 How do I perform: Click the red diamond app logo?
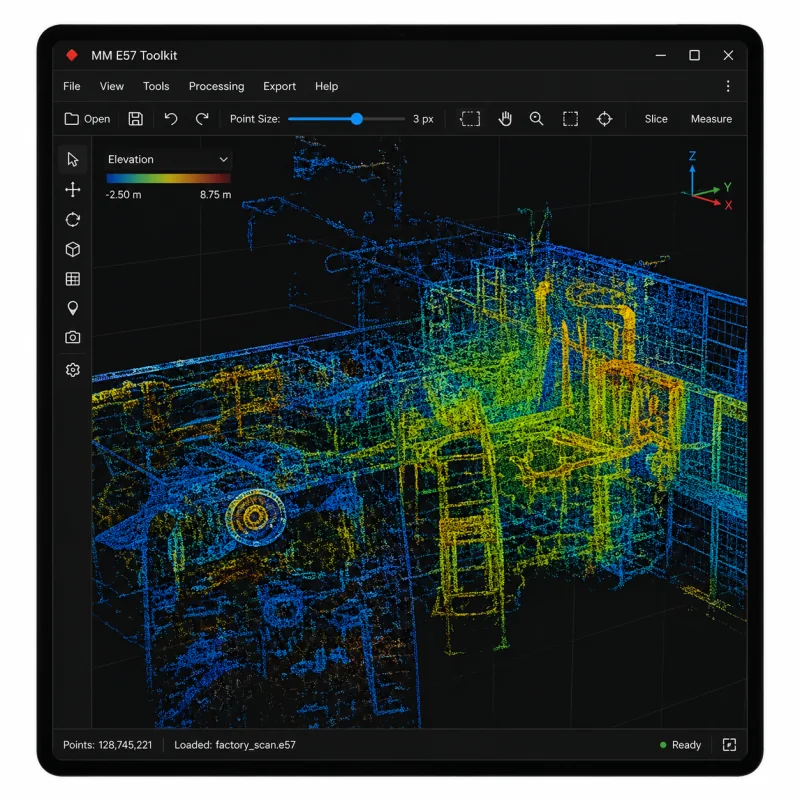72,55
